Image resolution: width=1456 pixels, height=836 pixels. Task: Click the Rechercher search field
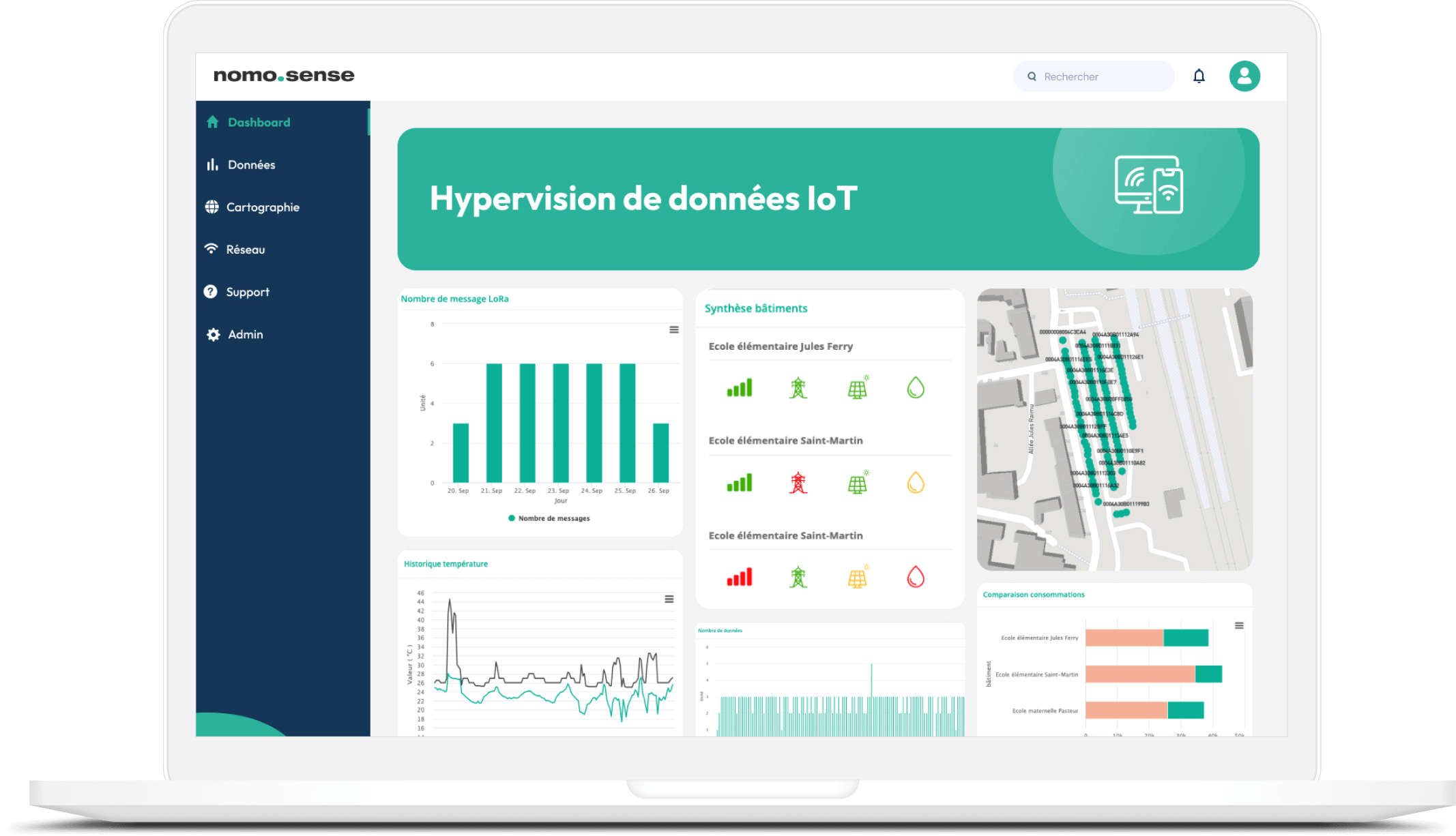(1098, 76)
